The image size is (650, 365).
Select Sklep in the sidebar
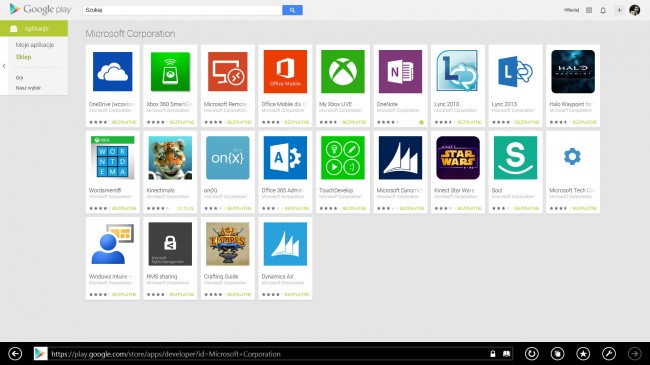(x=23, y=57)
